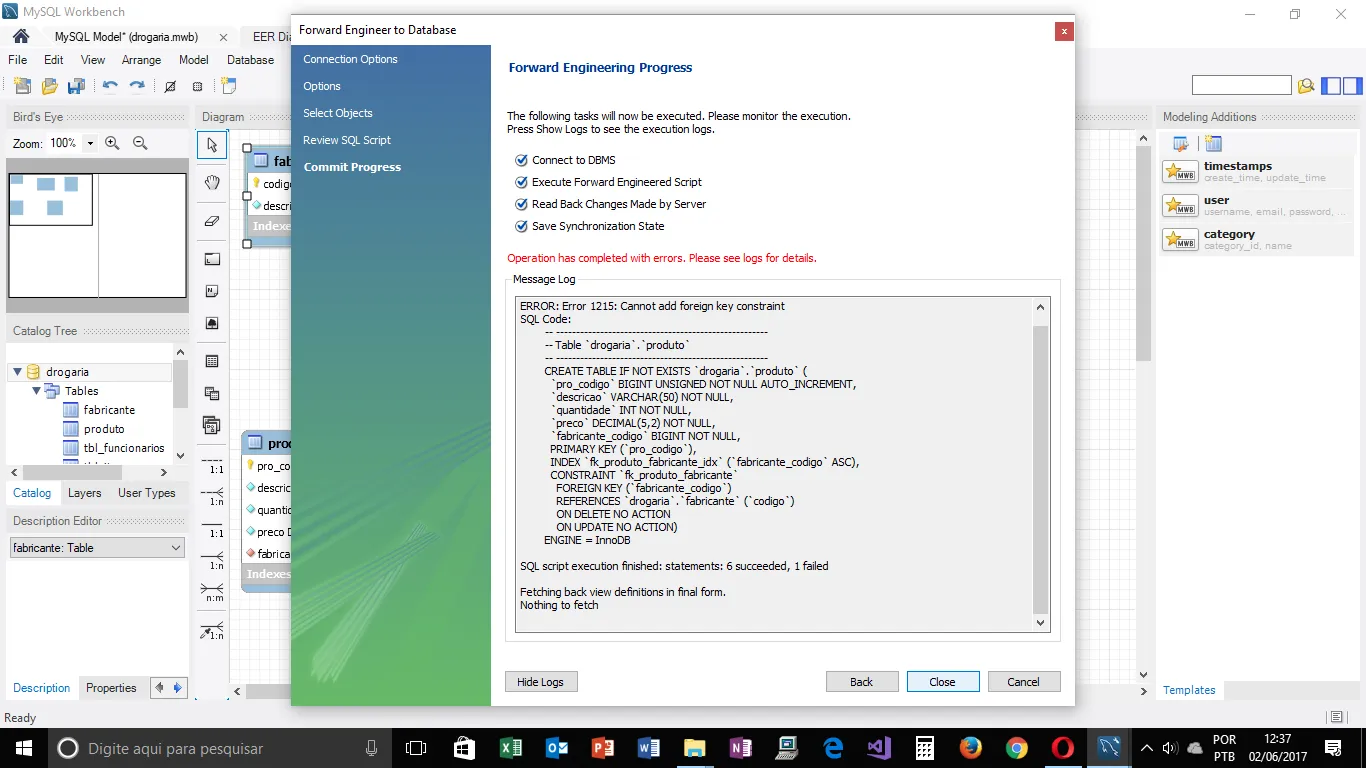Select Review SQL Script wizard step
The height and width of the screenshot is (768, 1366).
pos(347,140)
